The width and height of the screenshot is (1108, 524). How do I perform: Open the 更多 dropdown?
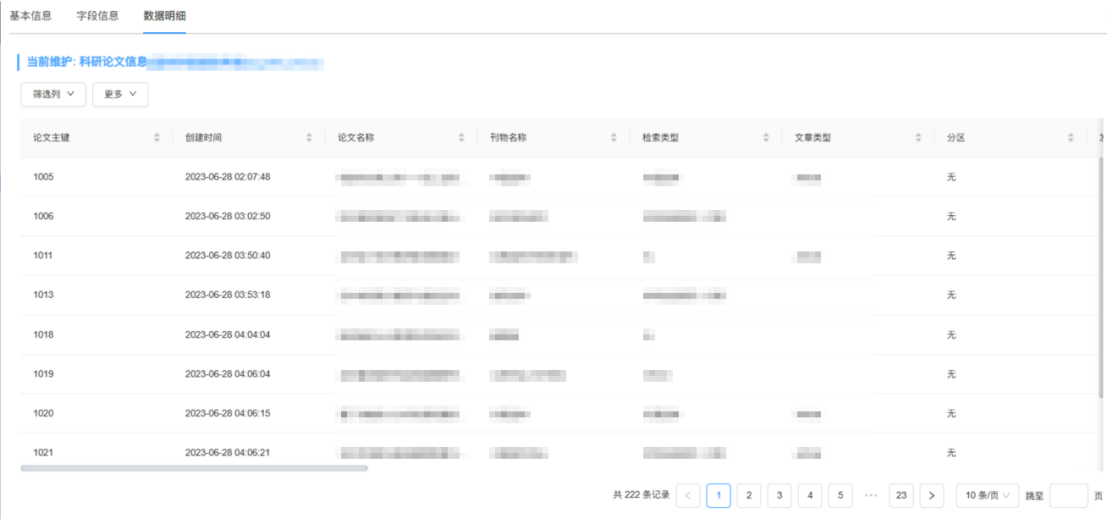tap(120, 95)
